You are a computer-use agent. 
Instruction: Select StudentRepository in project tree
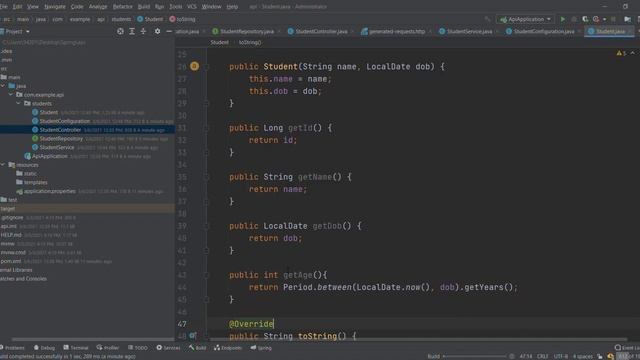click(x=61, y=139)
